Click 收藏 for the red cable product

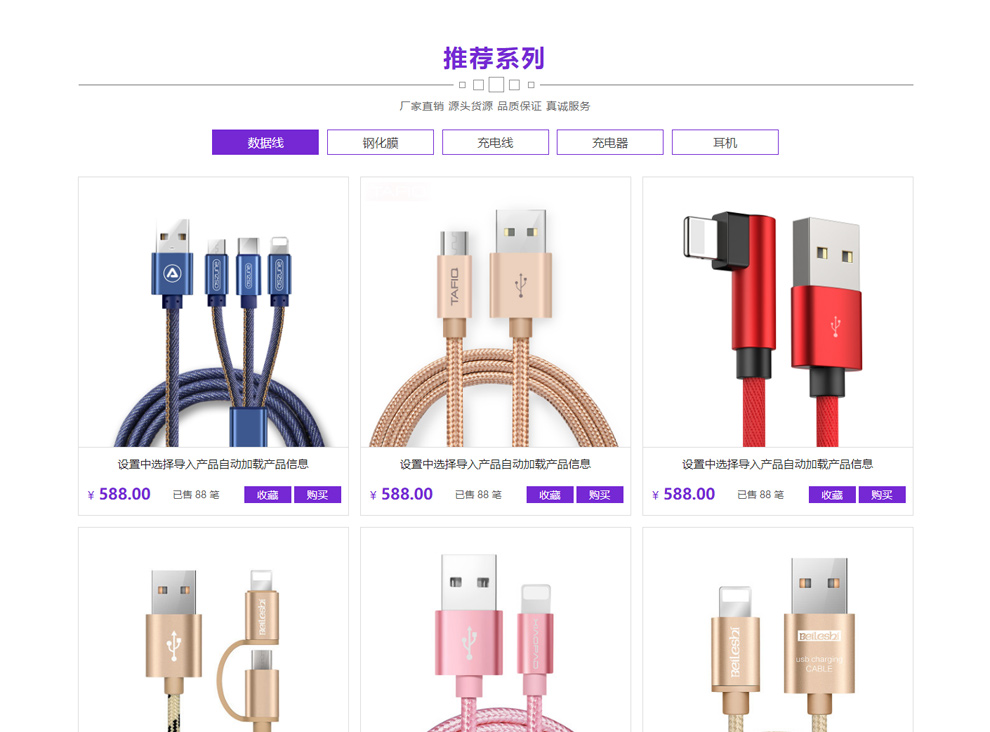click(x=832, y=495)
